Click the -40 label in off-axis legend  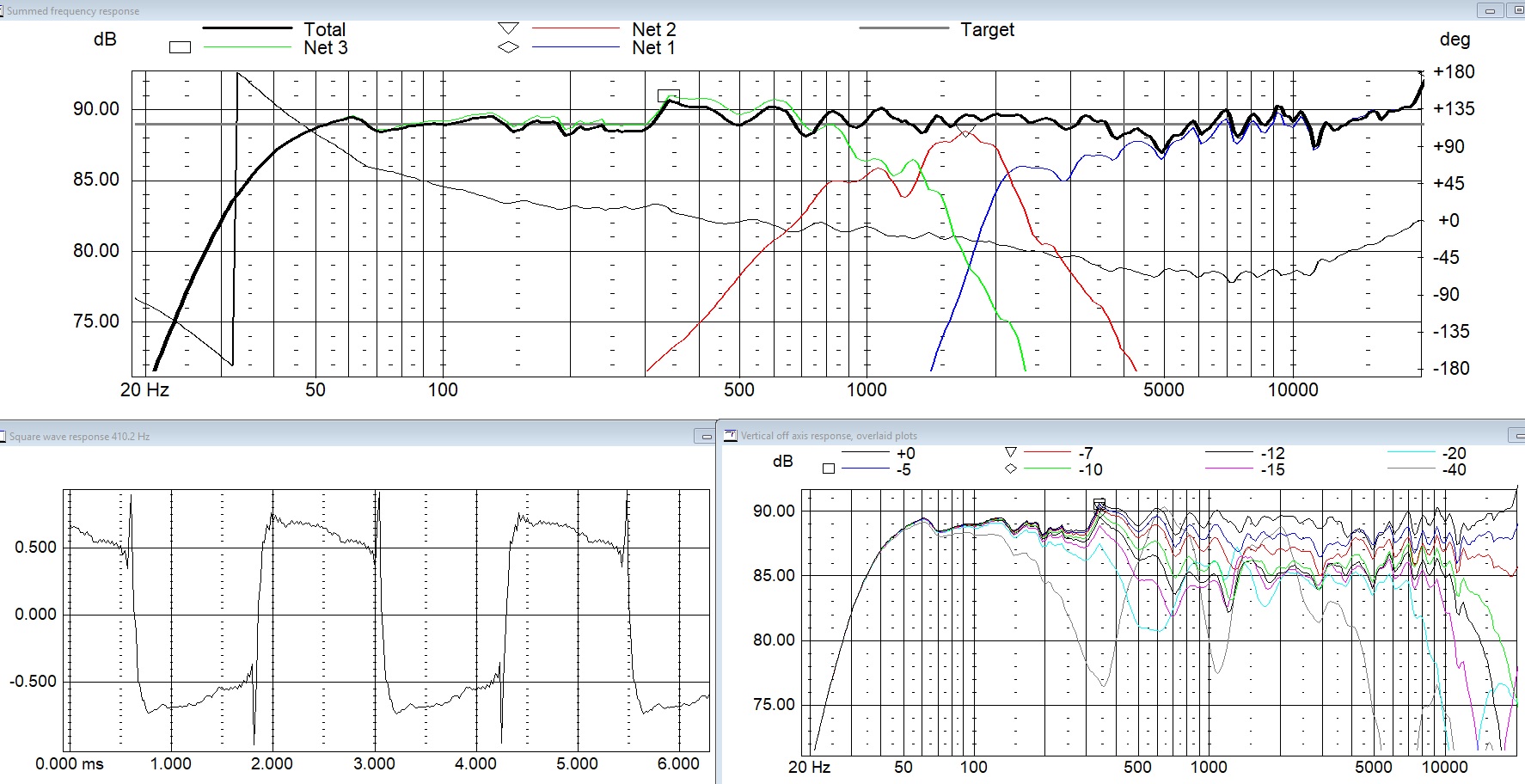[x=1455, y=469]
